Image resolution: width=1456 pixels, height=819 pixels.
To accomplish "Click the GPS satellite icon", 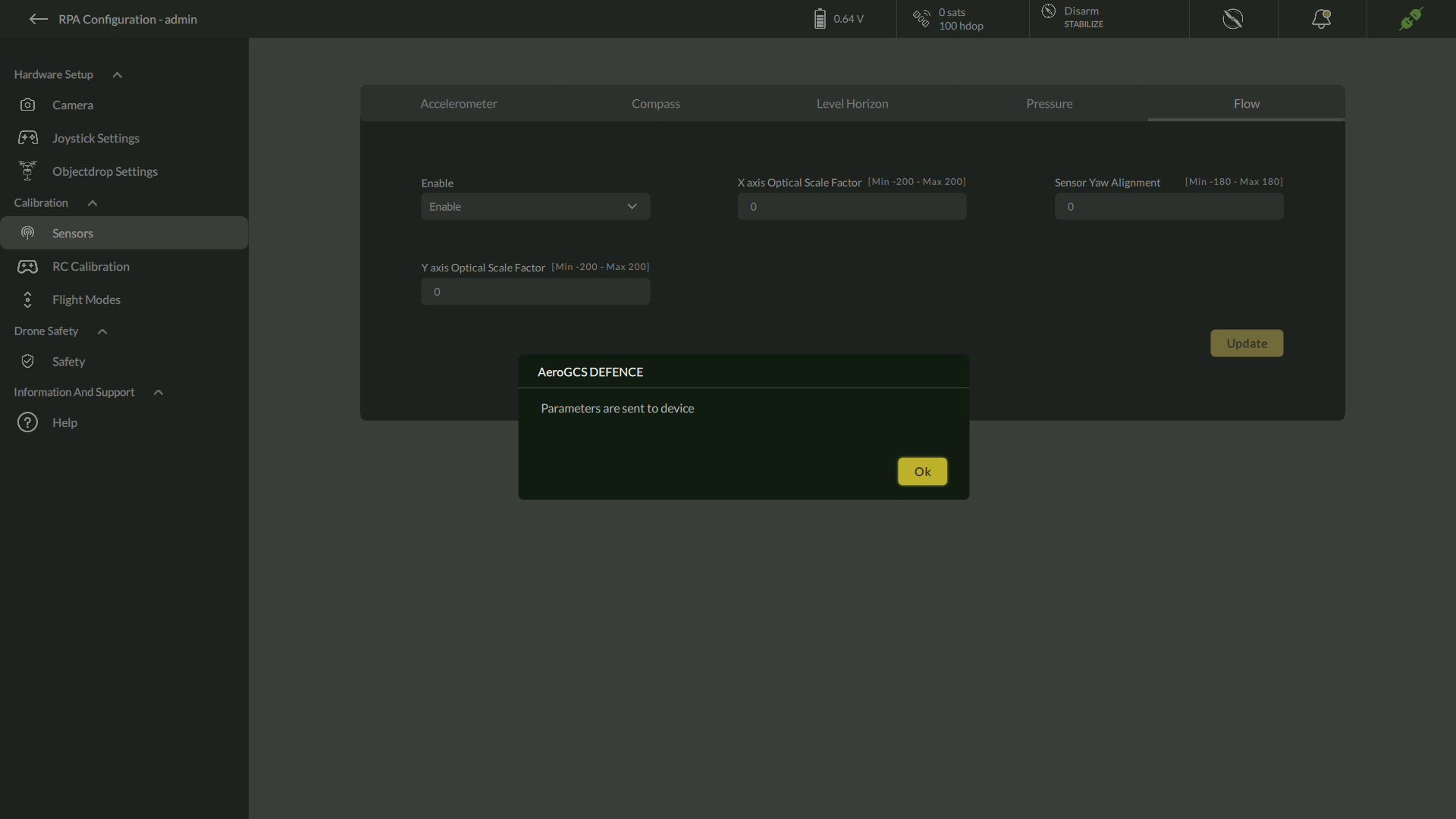I will point(921,19).
